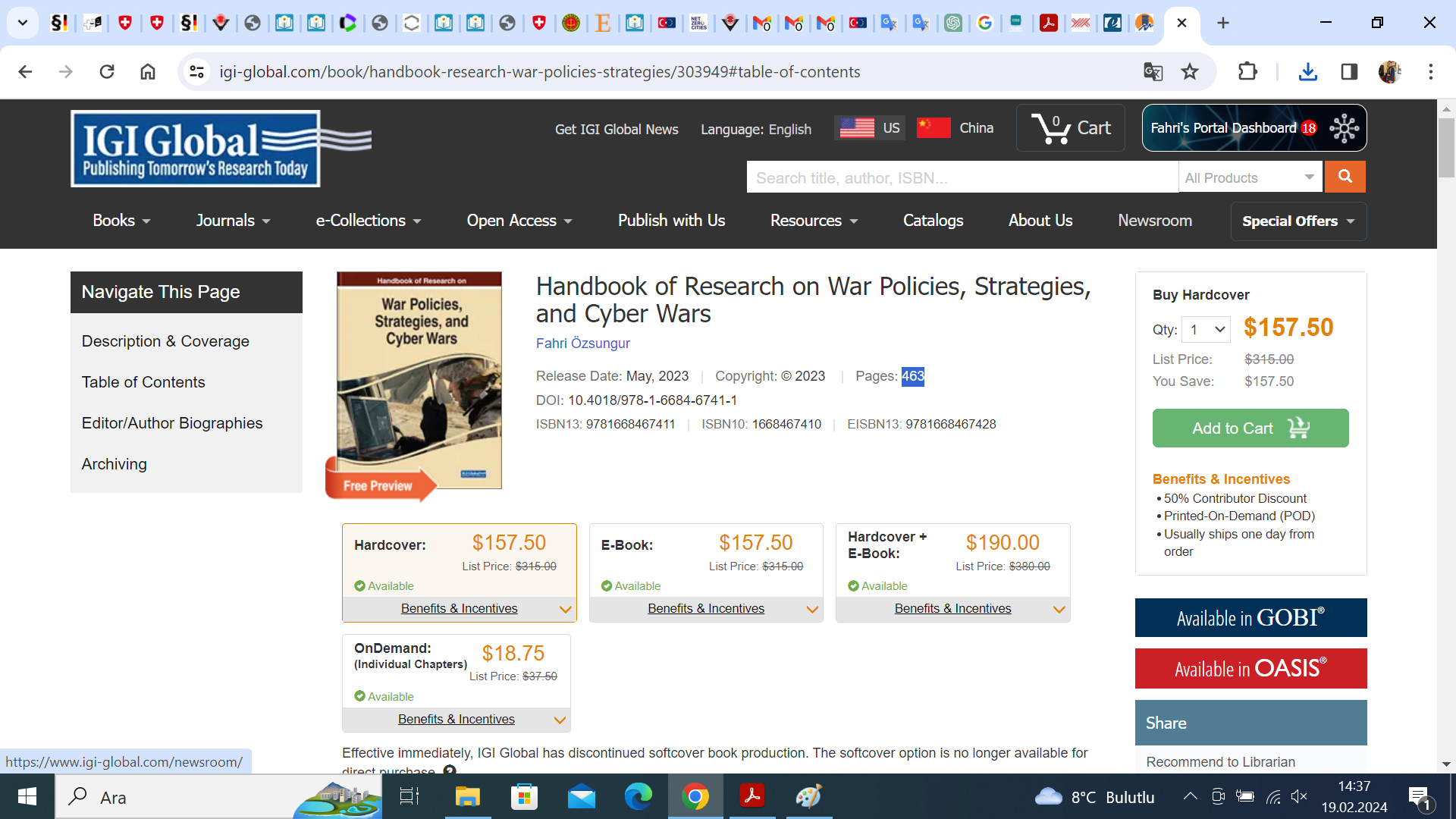Open Chrome three-dot menu
This screenshot has height=819, width=1456.
point(1431,72)
